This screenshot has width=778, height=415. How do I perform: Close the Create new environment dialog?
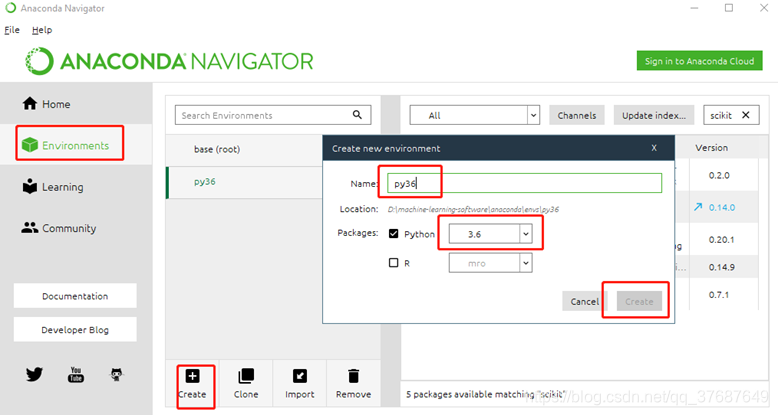point(654,148)
